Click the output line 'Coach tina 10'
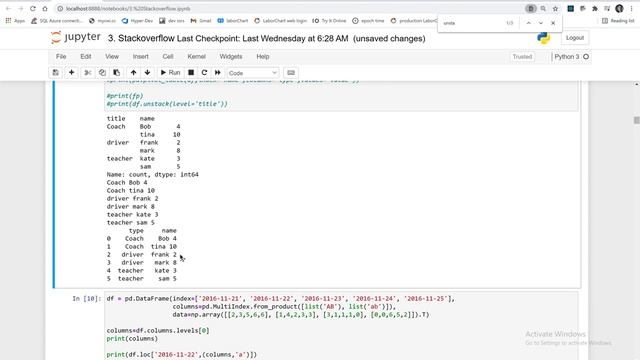The height and width of the screenshot is (360, 640). 131,191
